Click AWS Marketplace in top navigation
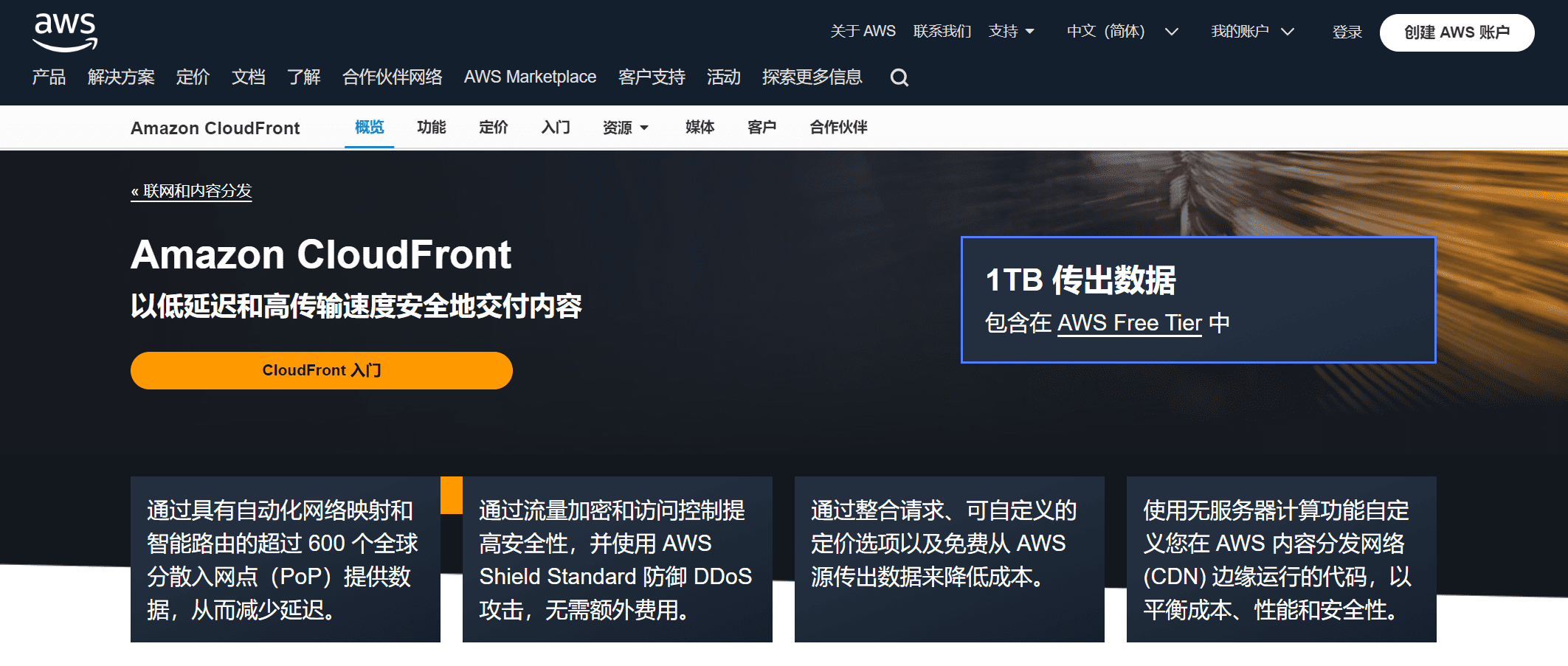This screenshot has width=1568, height=666. point(530,77)
